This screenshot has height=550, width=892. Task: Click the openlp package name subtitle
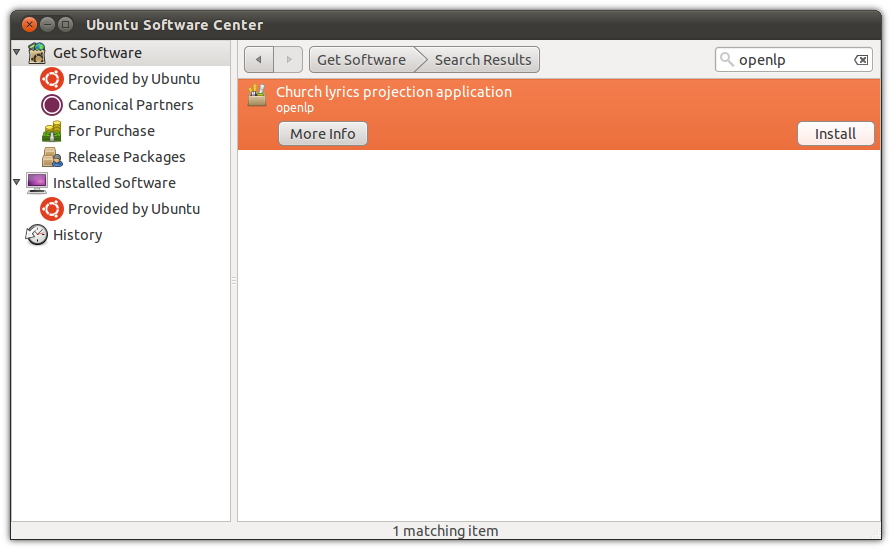click(x=295, y=108)
